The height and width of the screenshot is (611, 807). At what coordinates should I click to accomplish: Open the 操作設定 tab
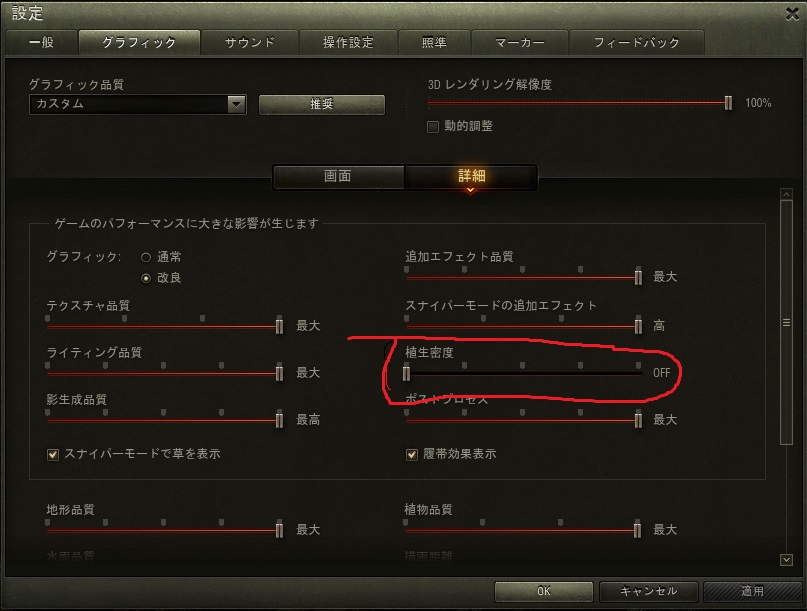(348, 42)
